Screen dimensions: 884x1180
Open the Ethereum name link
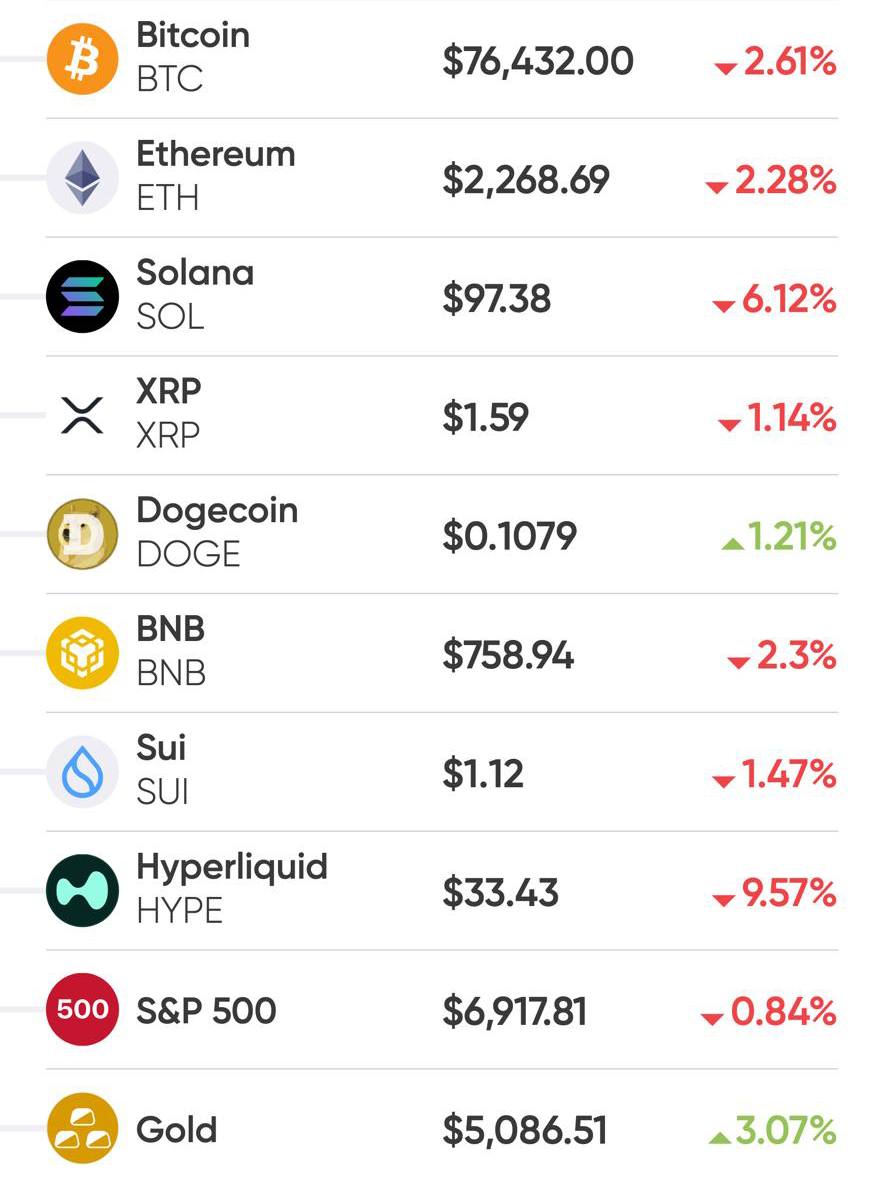tap(216, 154)
